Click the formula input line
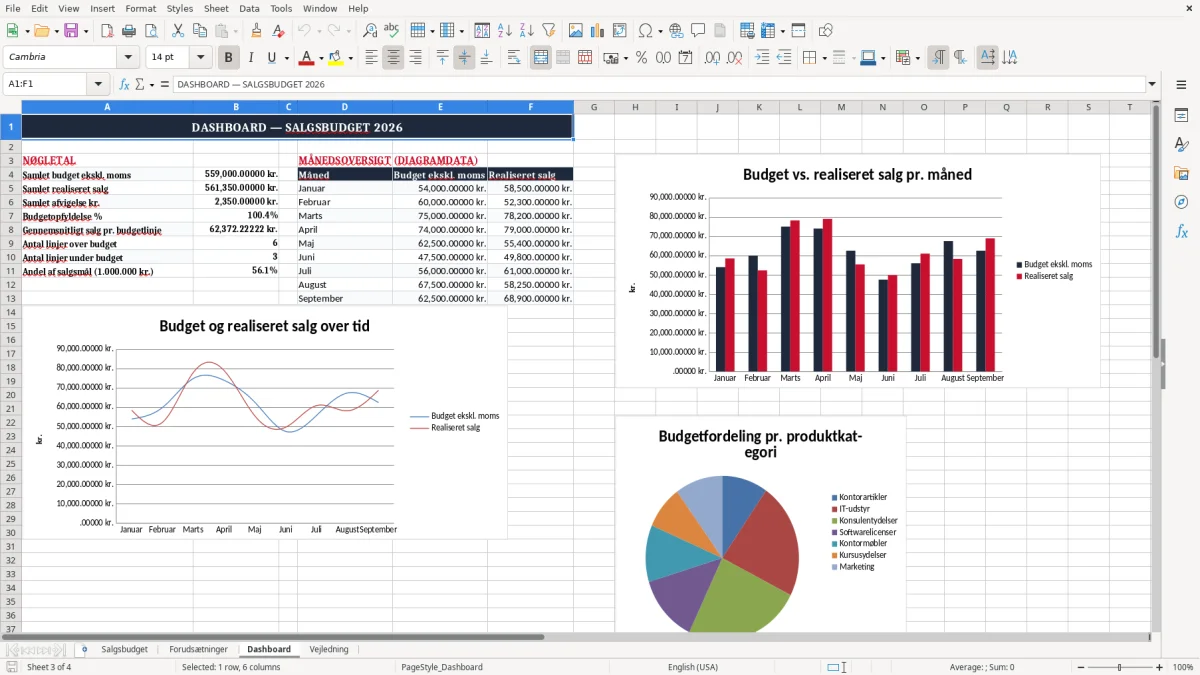1200x675 pixels. [x=658, y=85]
